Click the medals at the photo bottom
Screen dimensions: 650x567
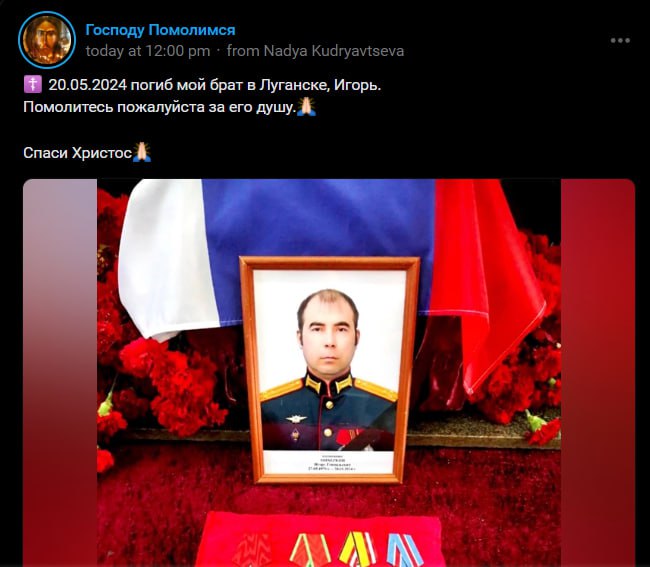357,550
